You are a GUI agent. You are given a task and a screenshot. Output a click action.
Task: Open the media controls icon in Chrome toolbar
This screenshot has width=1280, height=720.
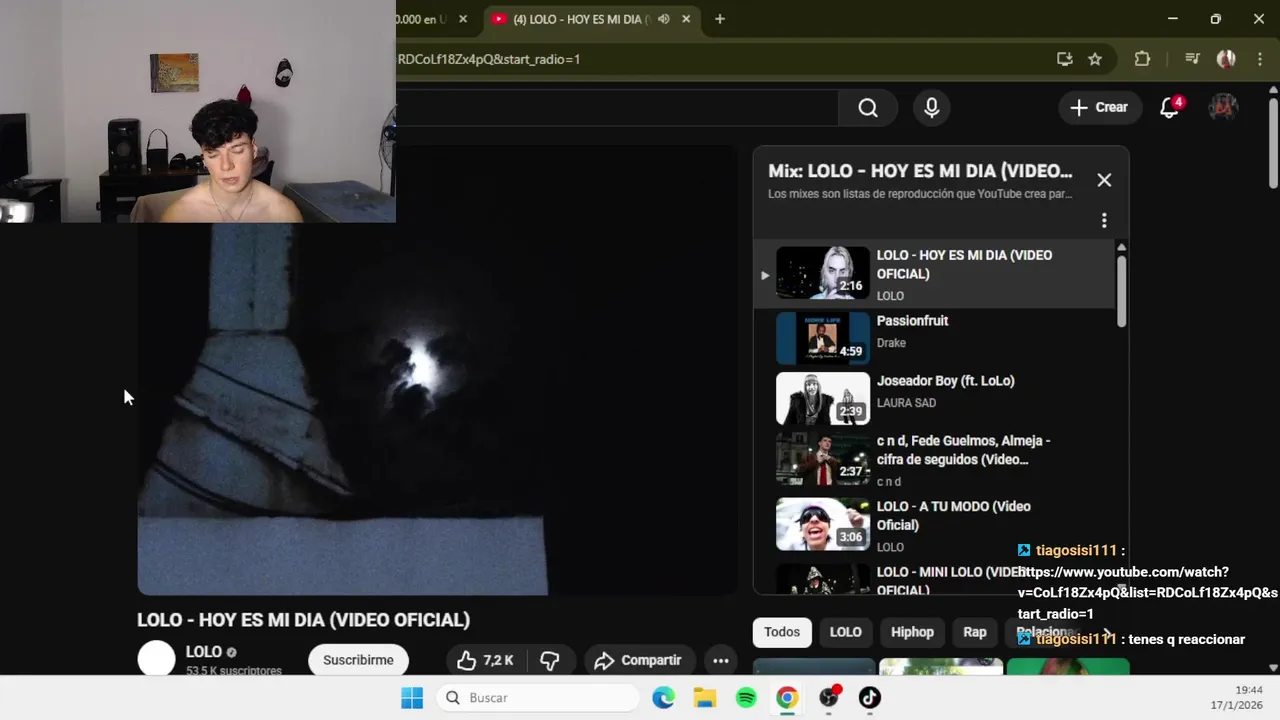click(1192, 59)
